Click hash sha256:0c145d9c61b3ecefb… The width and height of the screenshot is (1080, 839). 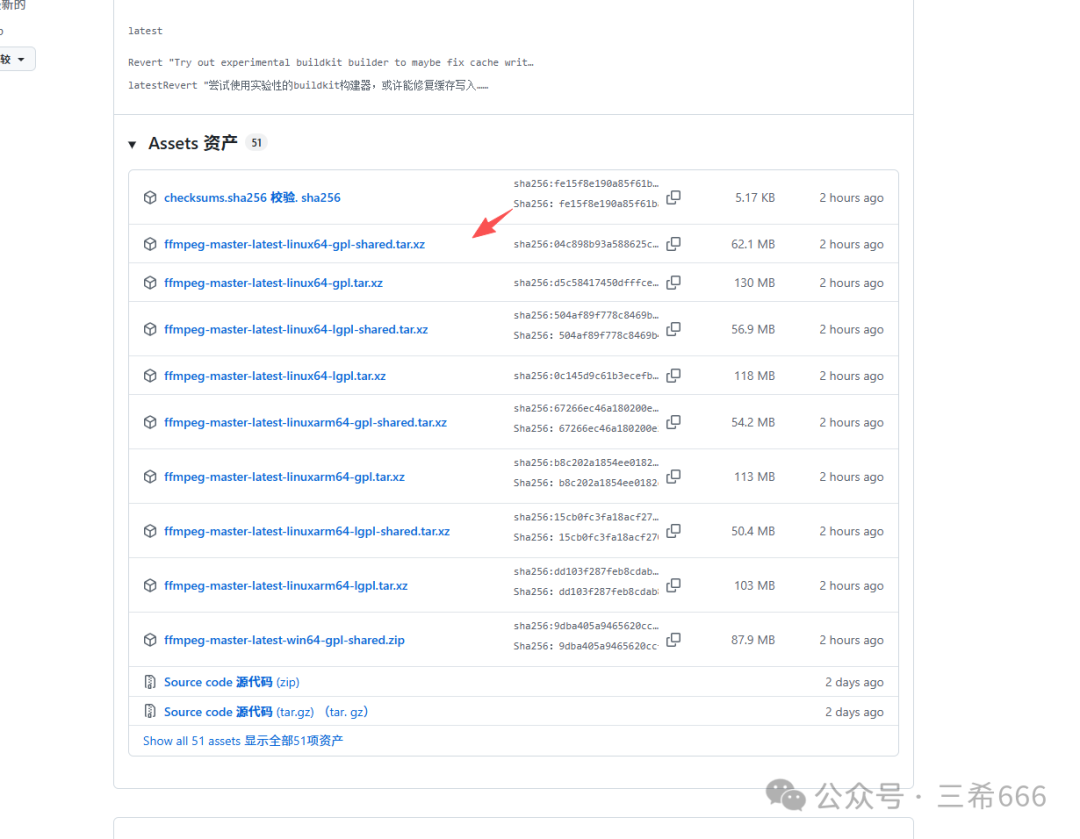point(586,375)
